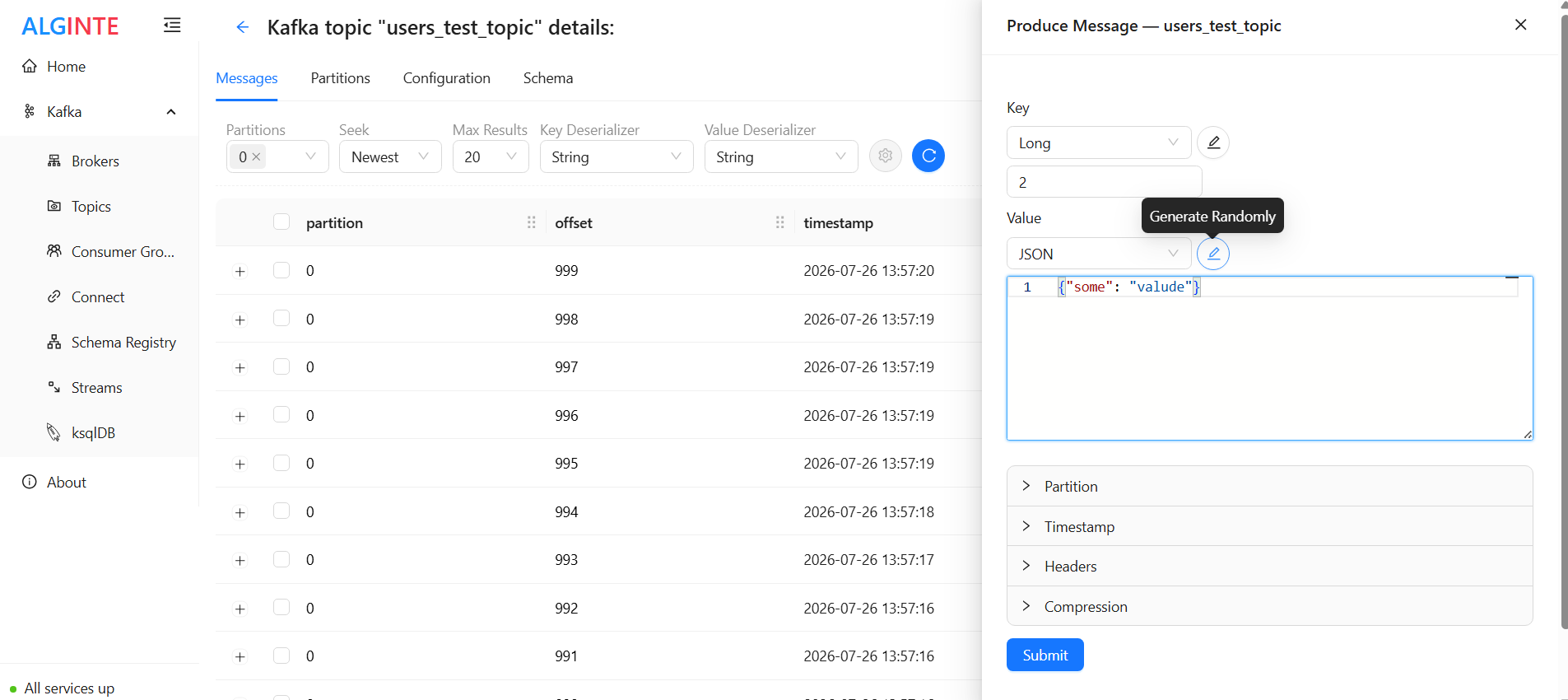This screenshot has height=700, width=1568.
Task: Click offset column drag handle
Action: click(x=780, y=222)
